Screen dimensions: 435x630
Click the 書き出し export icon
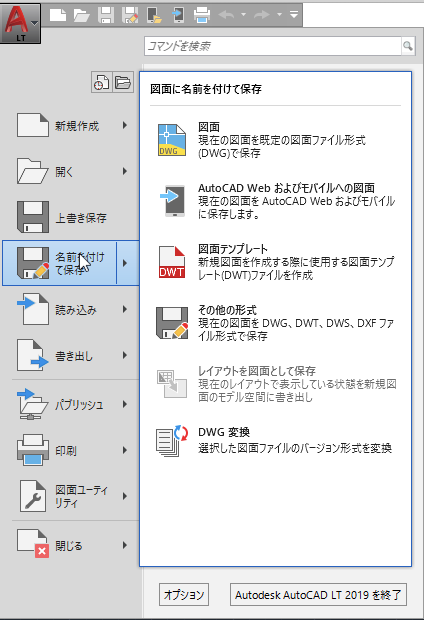(x=33, y=355)
